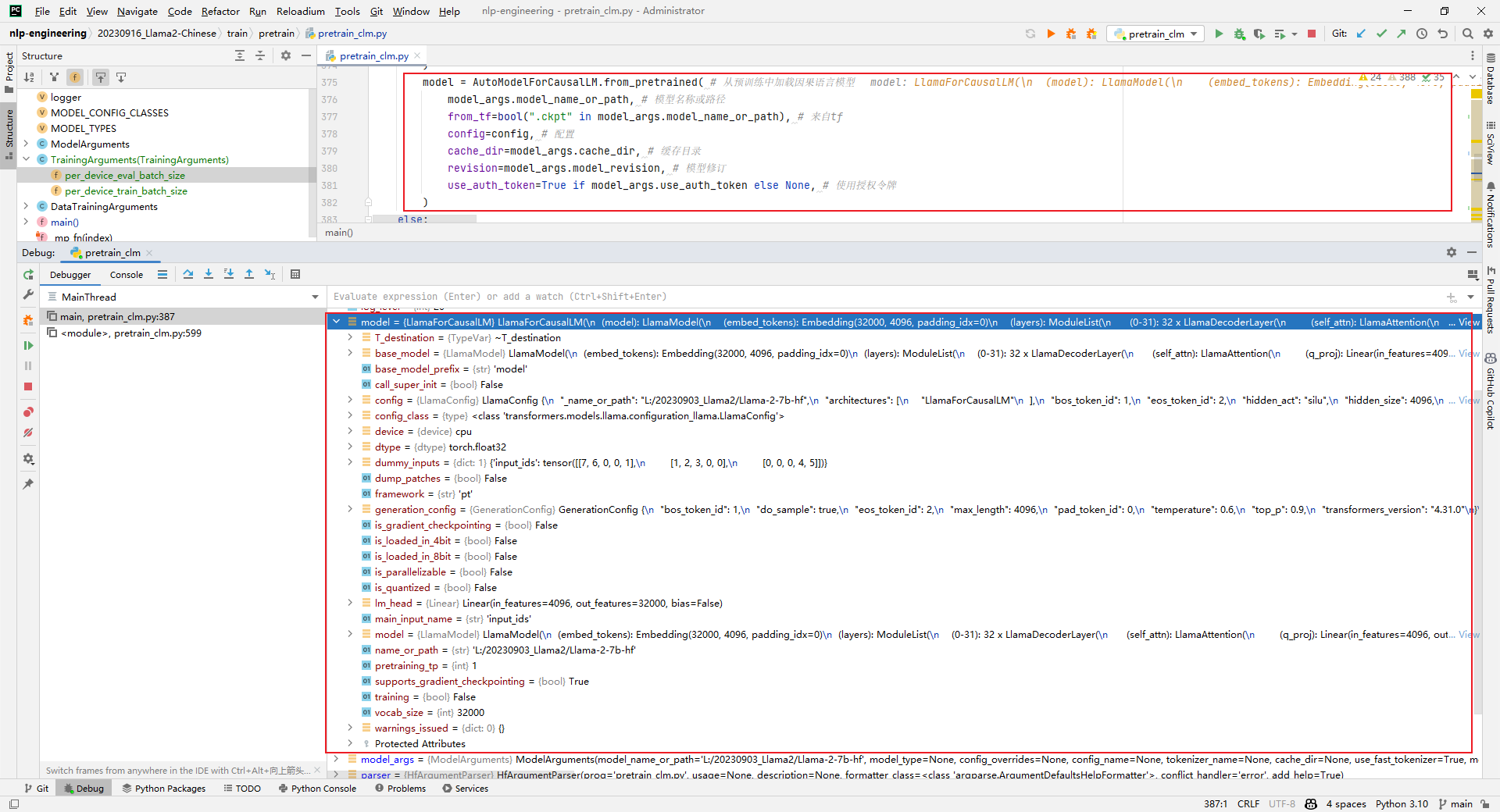Click Step Over in debugger toolbar

click(188, 274)
